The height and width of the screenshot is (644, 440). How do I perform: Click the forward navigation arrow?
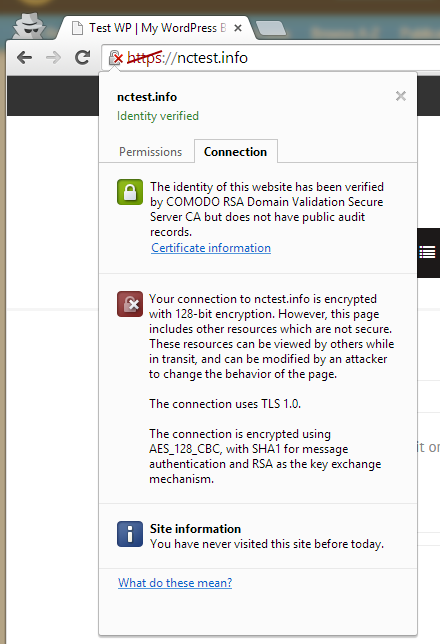tap(53, 58)
